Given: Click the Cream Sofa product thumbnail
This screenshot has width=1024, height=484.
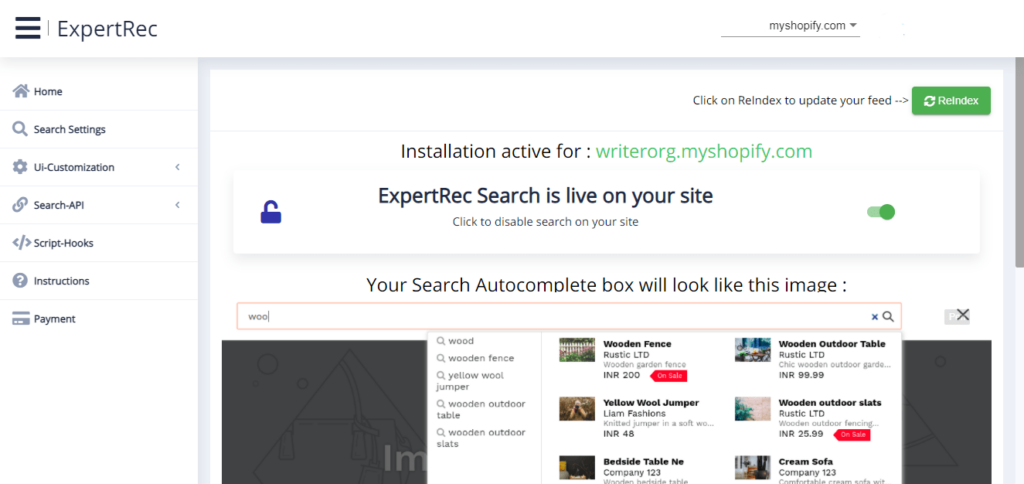Looking at the screenshot, I should click(752, 468).
